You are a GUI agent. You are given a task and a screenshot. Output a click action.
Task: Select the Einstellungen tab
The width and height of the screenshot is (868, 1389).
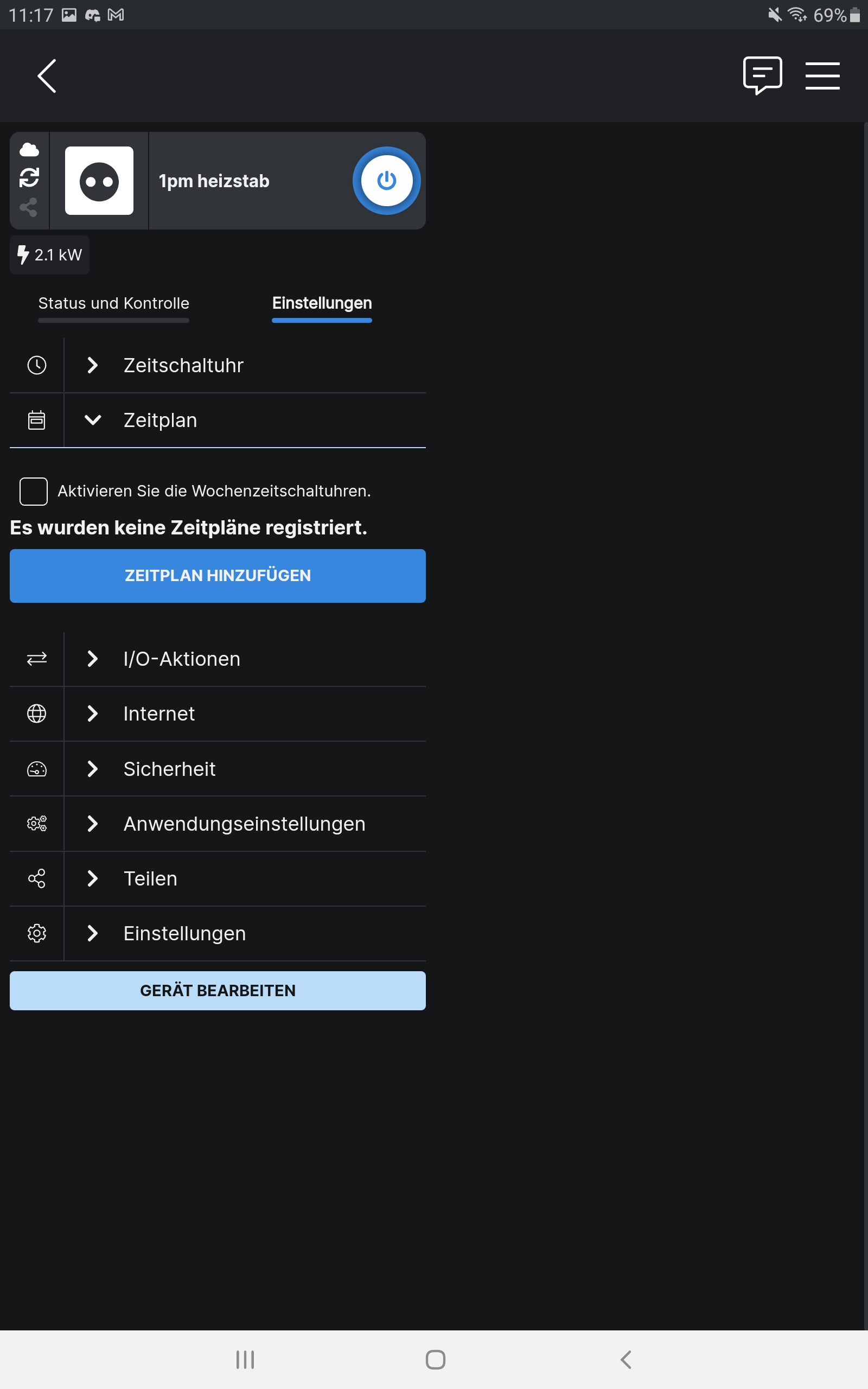pyautogui.click(x=322, y=304)
